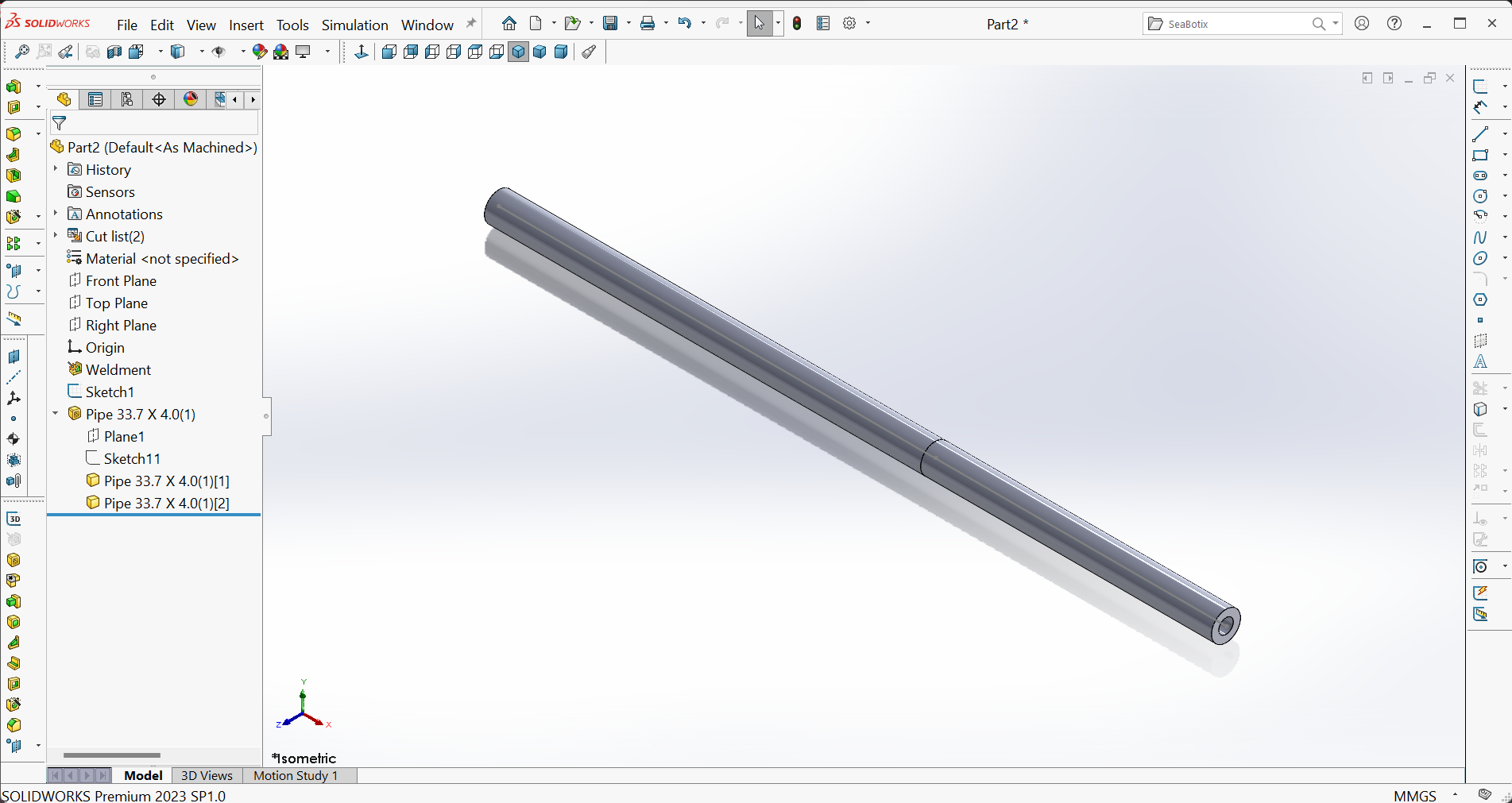Select the Corner Rectangle sketch tool
Screen dimensions: 1512x803
click(x=1480, y=155)
